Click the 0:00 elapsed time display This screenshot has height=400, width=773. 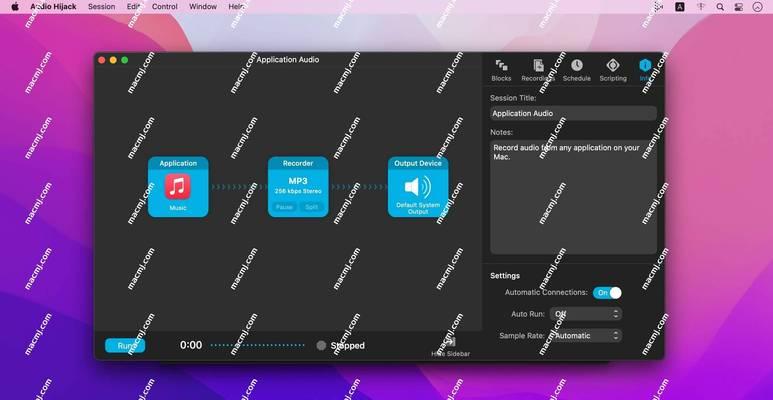[191, 345]
